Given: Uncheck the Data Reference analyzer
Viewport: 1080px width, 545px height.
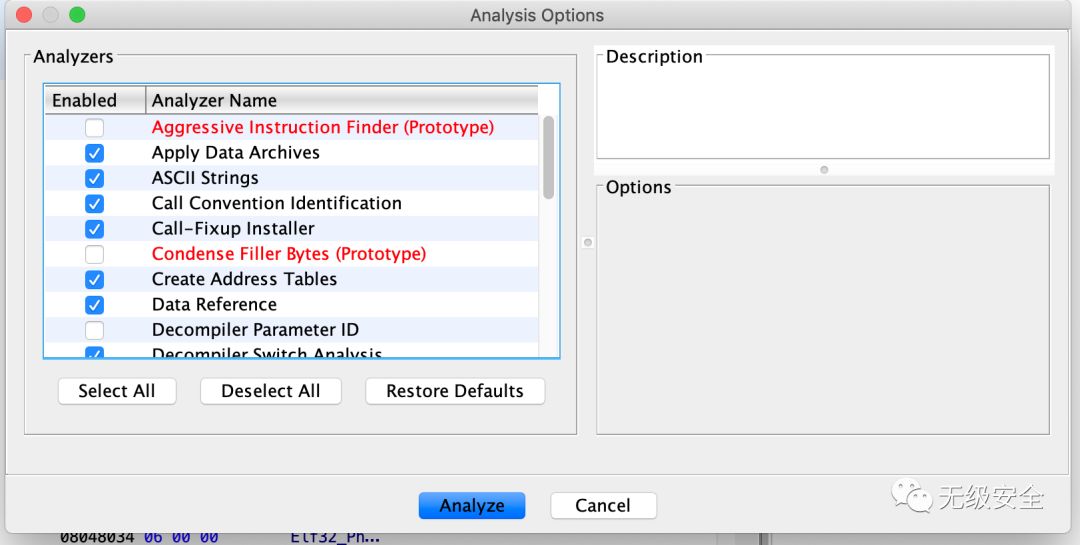Looking at the screenshot, I should pyautogui.click(x=94, y=305).
